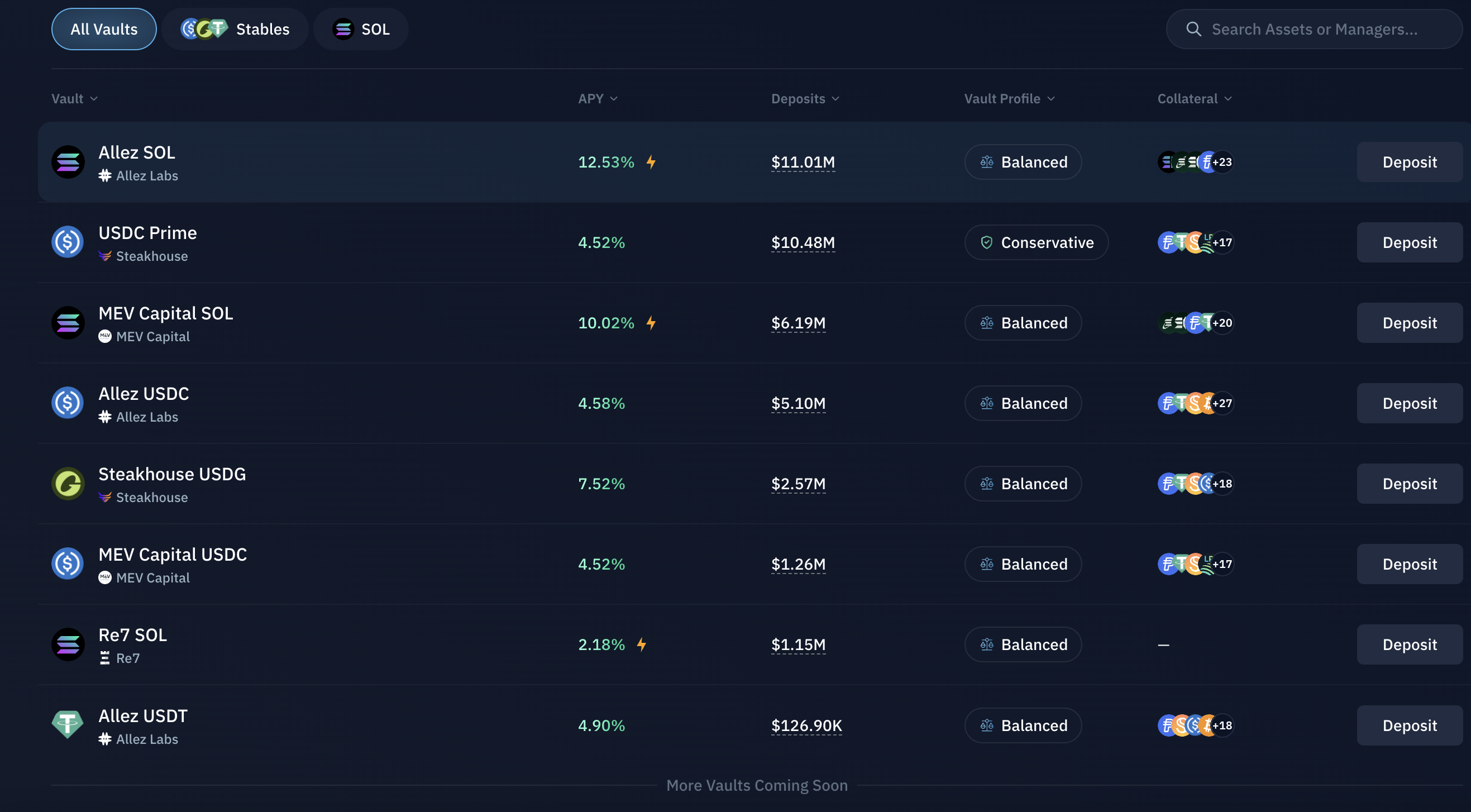Click the Balanced badge for Allez SOL
This screenshot has height=812, width=1471.
click(1023, 162)
